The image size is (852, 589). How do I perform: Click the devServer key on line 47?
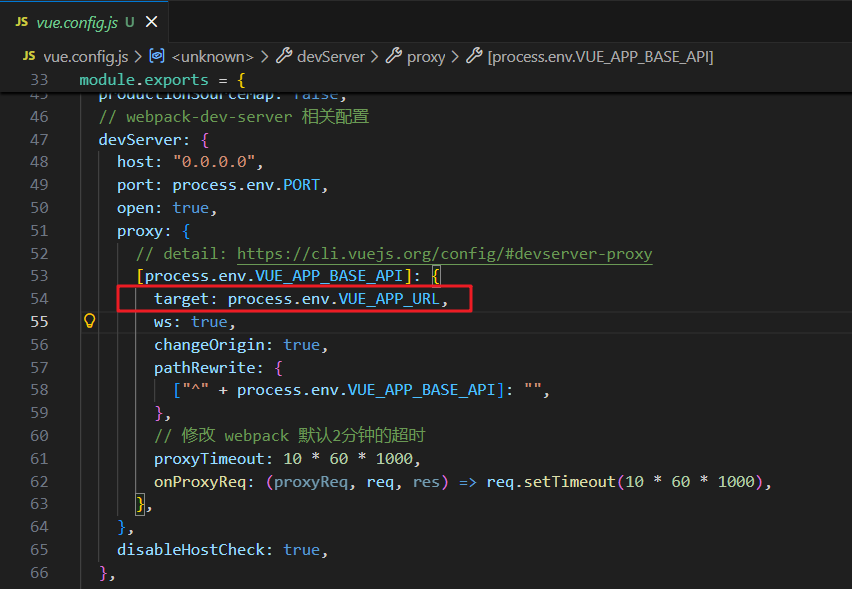140,140
